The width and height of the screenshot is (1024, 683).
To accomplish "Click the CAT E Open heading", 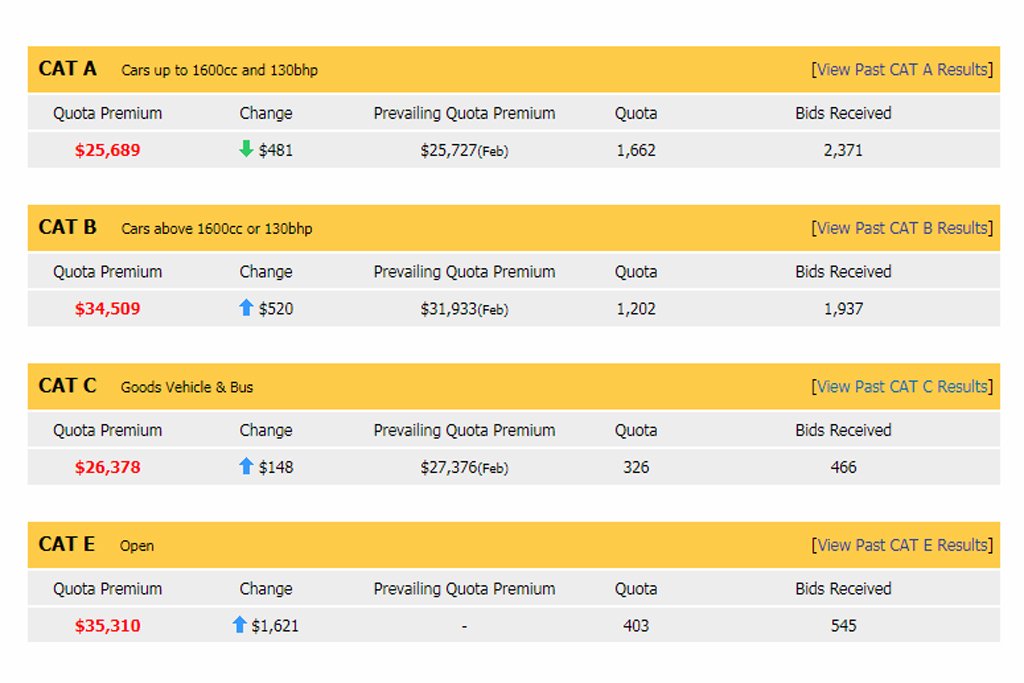I will (96, 545).
